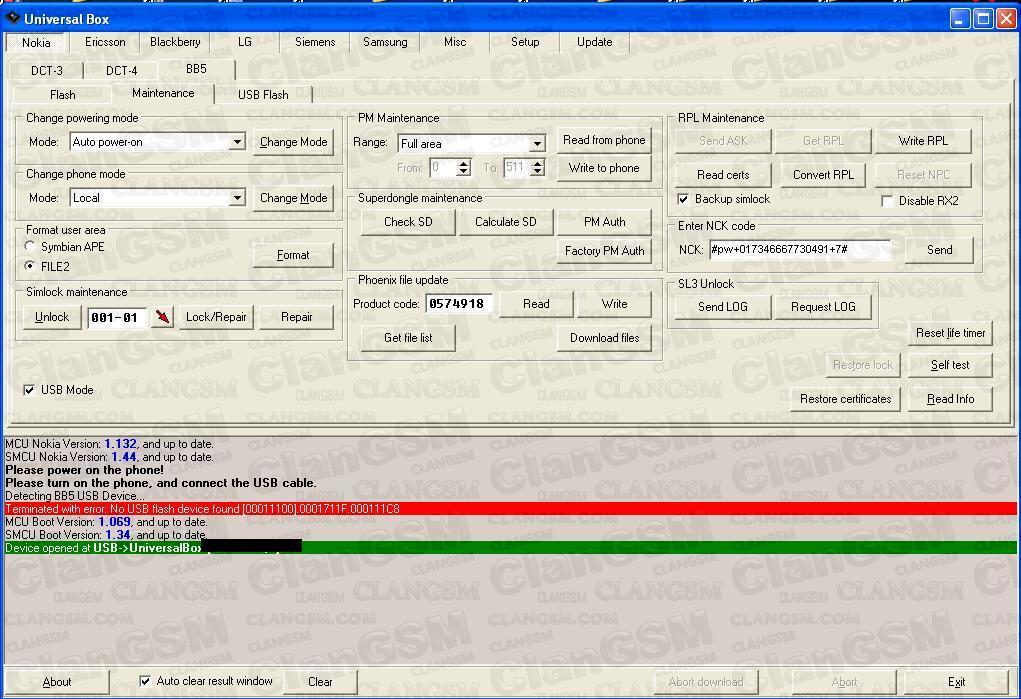
Task: Open the Setup tab
Action: (525, 42)
